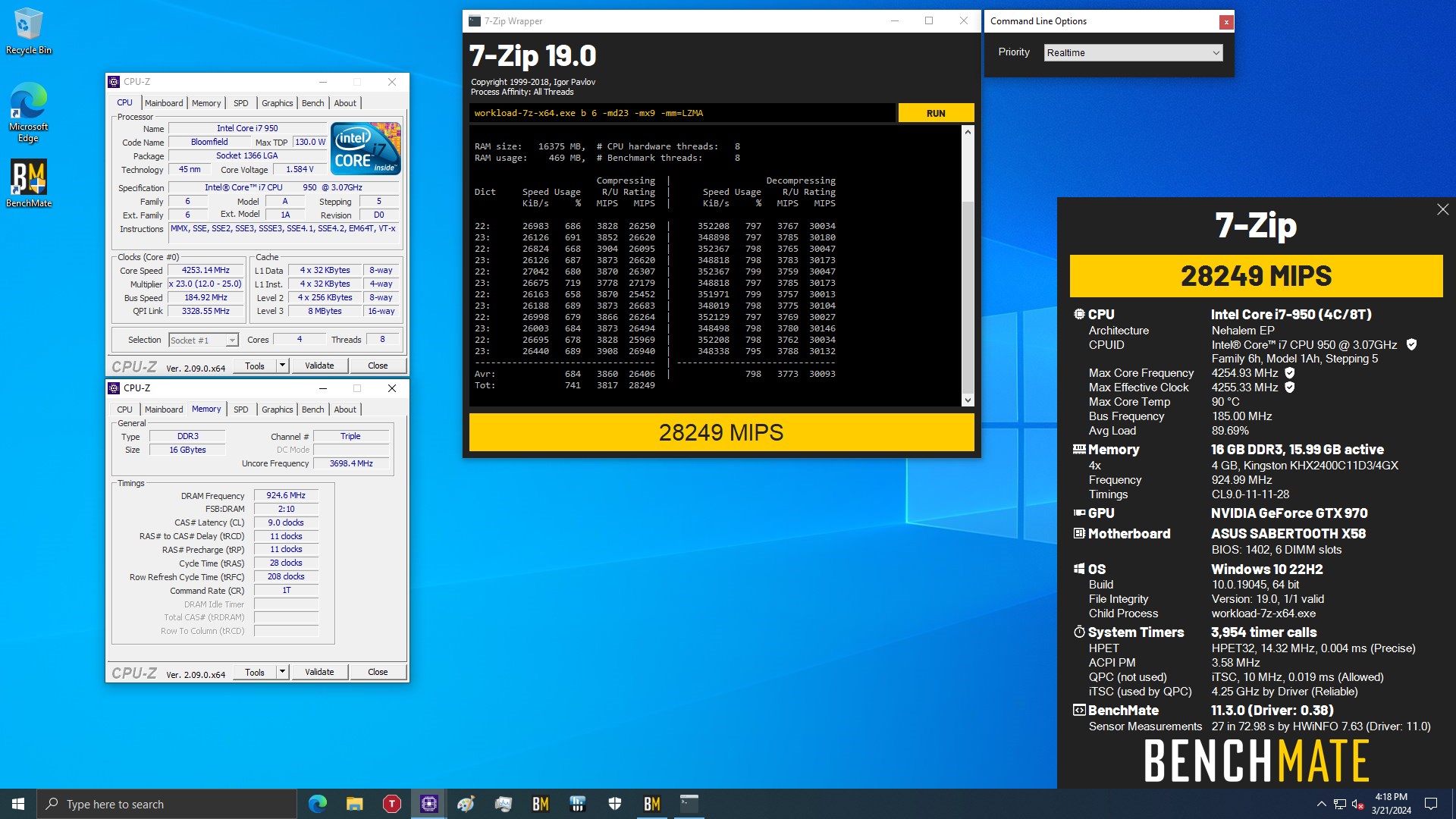Viewport: 1456px width, 819px height.
Task: Click the 7-Zip output scrollbar thumb
Action: coord(968,296)
